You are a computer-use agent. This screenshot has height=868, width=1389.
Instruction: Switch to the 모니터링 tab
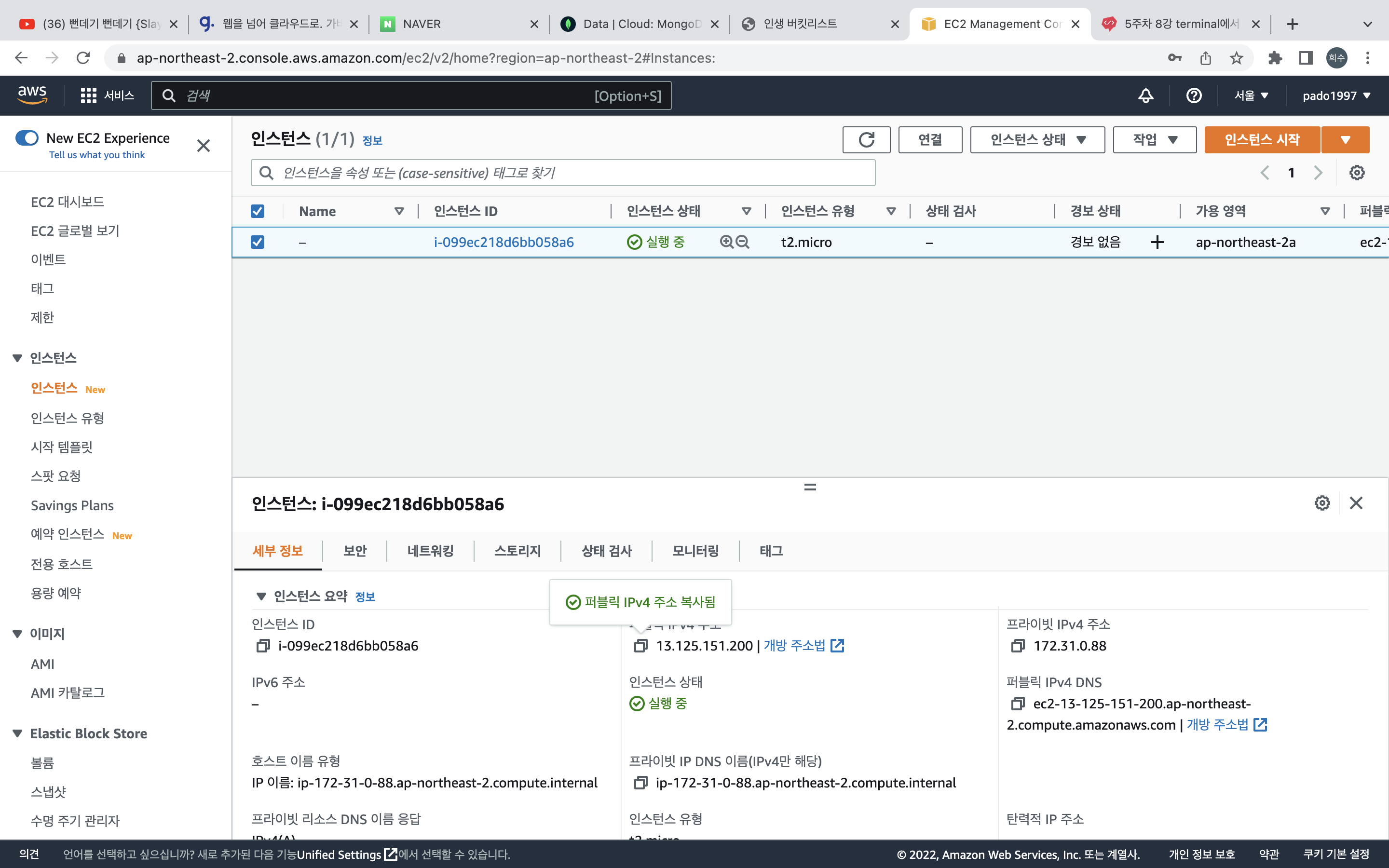(695, 551)
